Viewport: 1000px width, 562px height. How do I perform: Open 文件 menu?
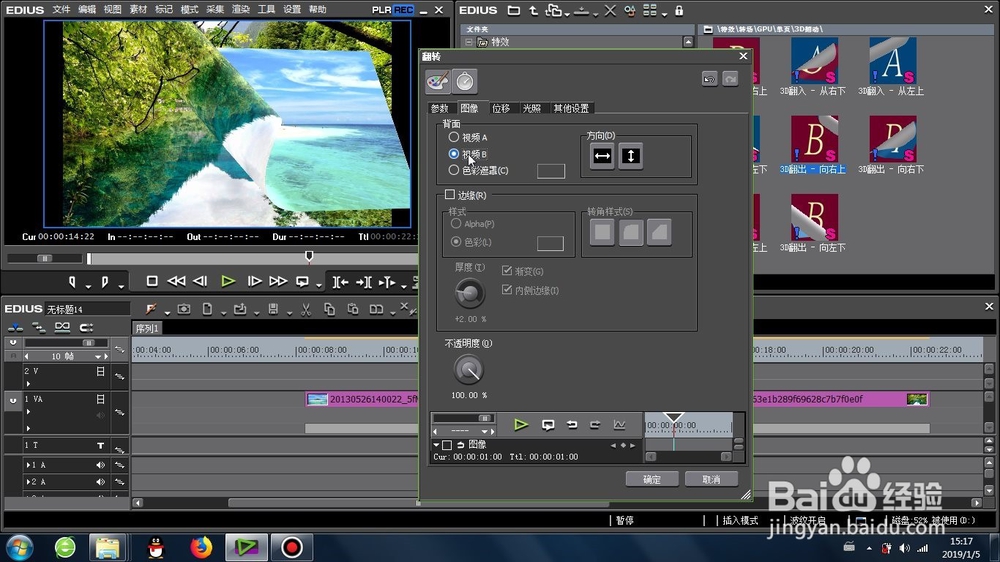point(61,10)
